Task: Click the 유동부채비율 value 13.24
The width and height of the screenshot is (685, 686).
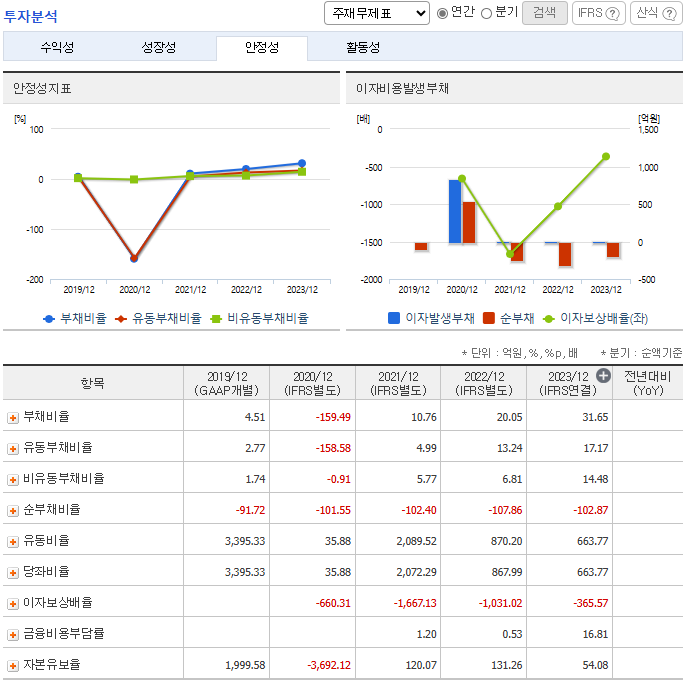Action: coord(510,448)
